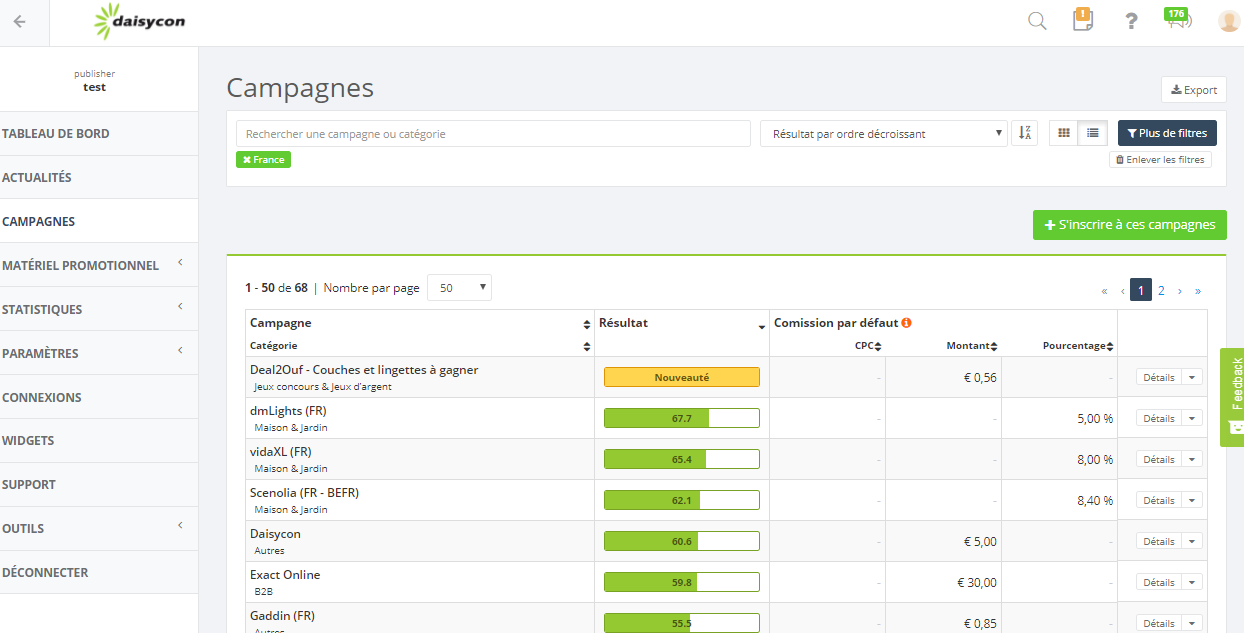
Task: Click dmLights 67.7 result bar
Action: coord(682,418)
